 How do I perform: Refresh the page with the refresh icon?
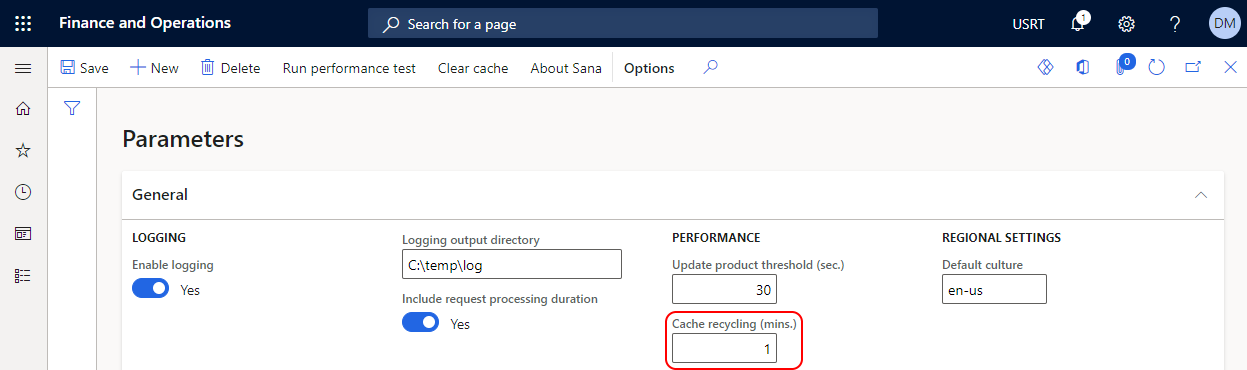(x=1157, y=68)
